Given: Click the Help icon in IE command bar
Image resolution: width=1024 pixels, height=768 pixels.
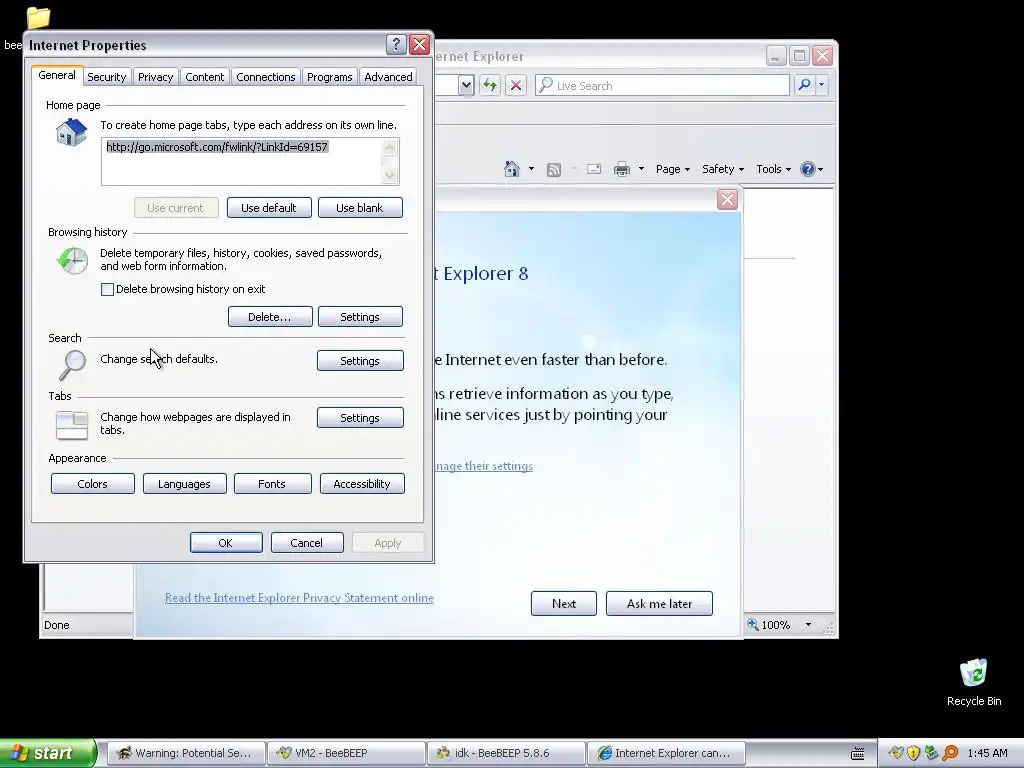Looking at the screenshot, I should pyautogui.click(x=808, y=169).
